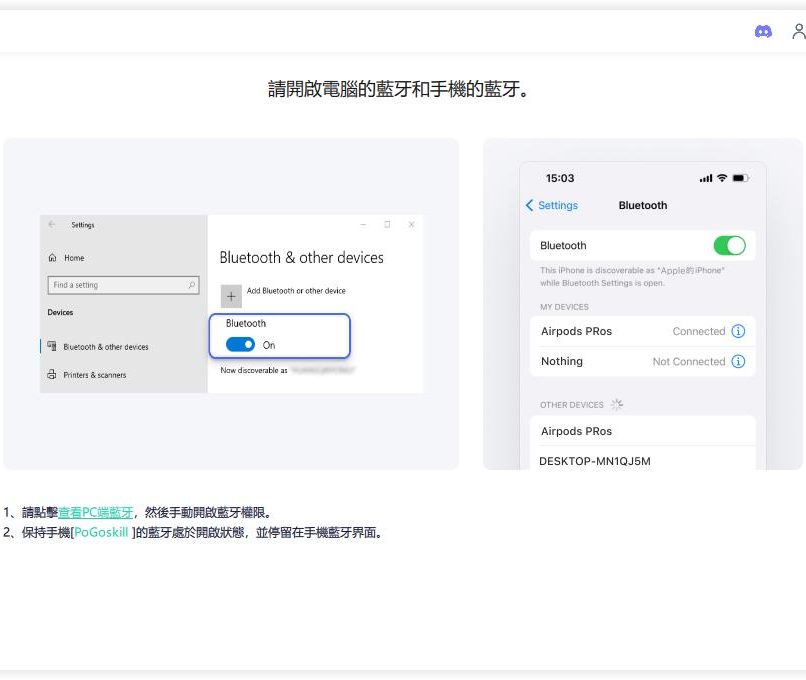
Task: Select DESKTOP-MN1QJ5M in Other Devices
Action: pyautogui.click(x=594, y=461)
